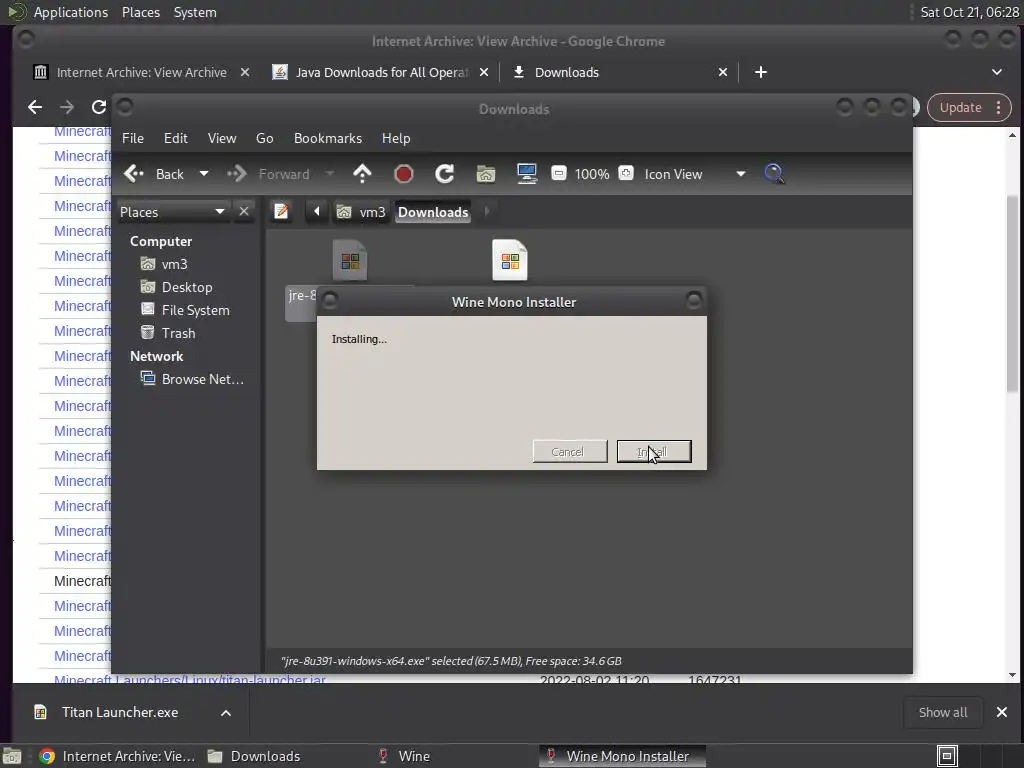Switch to Wine task in bottom panel

click(x=405, y=756)
